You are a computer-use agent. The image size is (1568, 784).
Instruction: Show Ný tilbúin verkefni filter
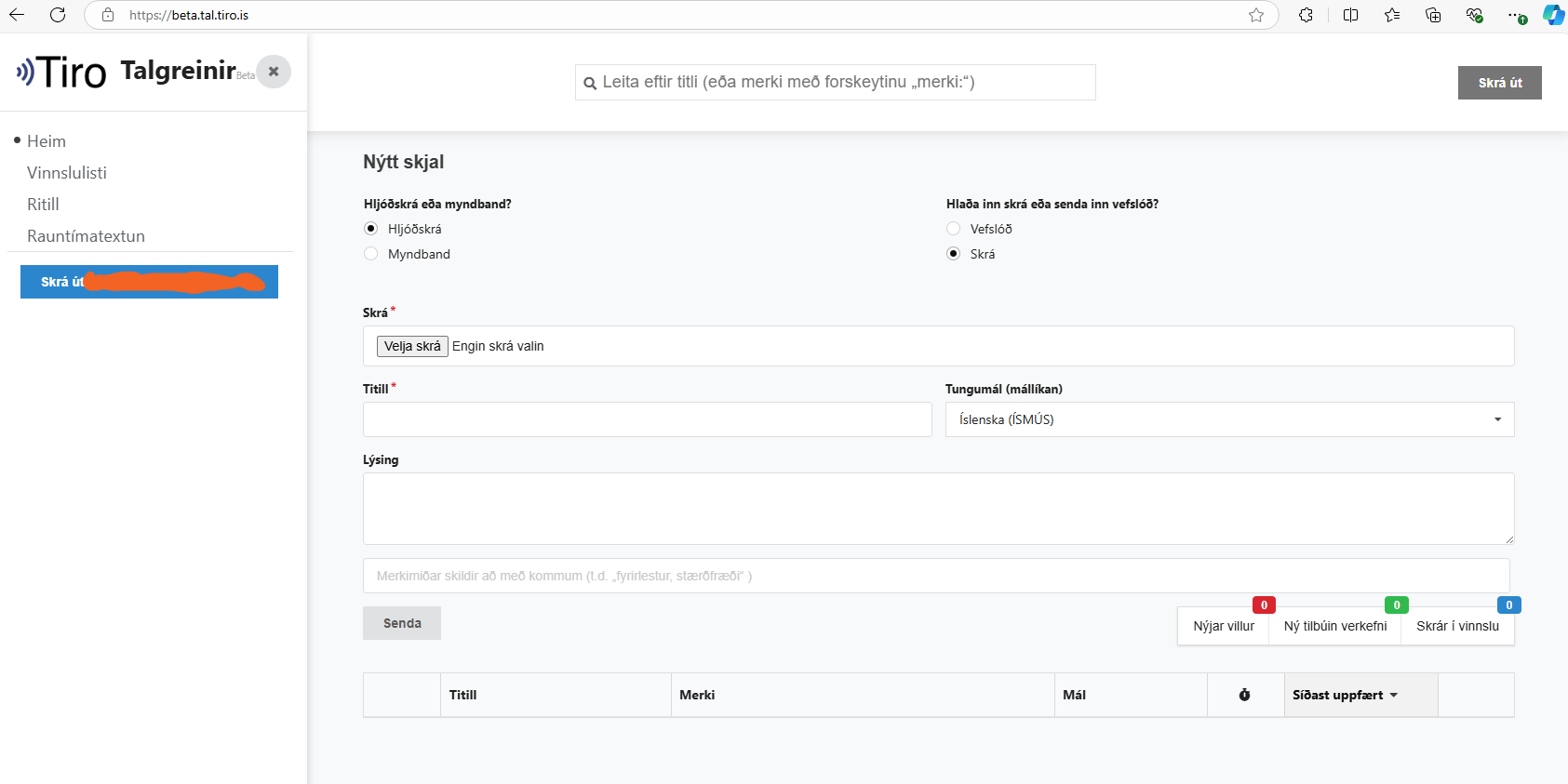(1335, 626)
